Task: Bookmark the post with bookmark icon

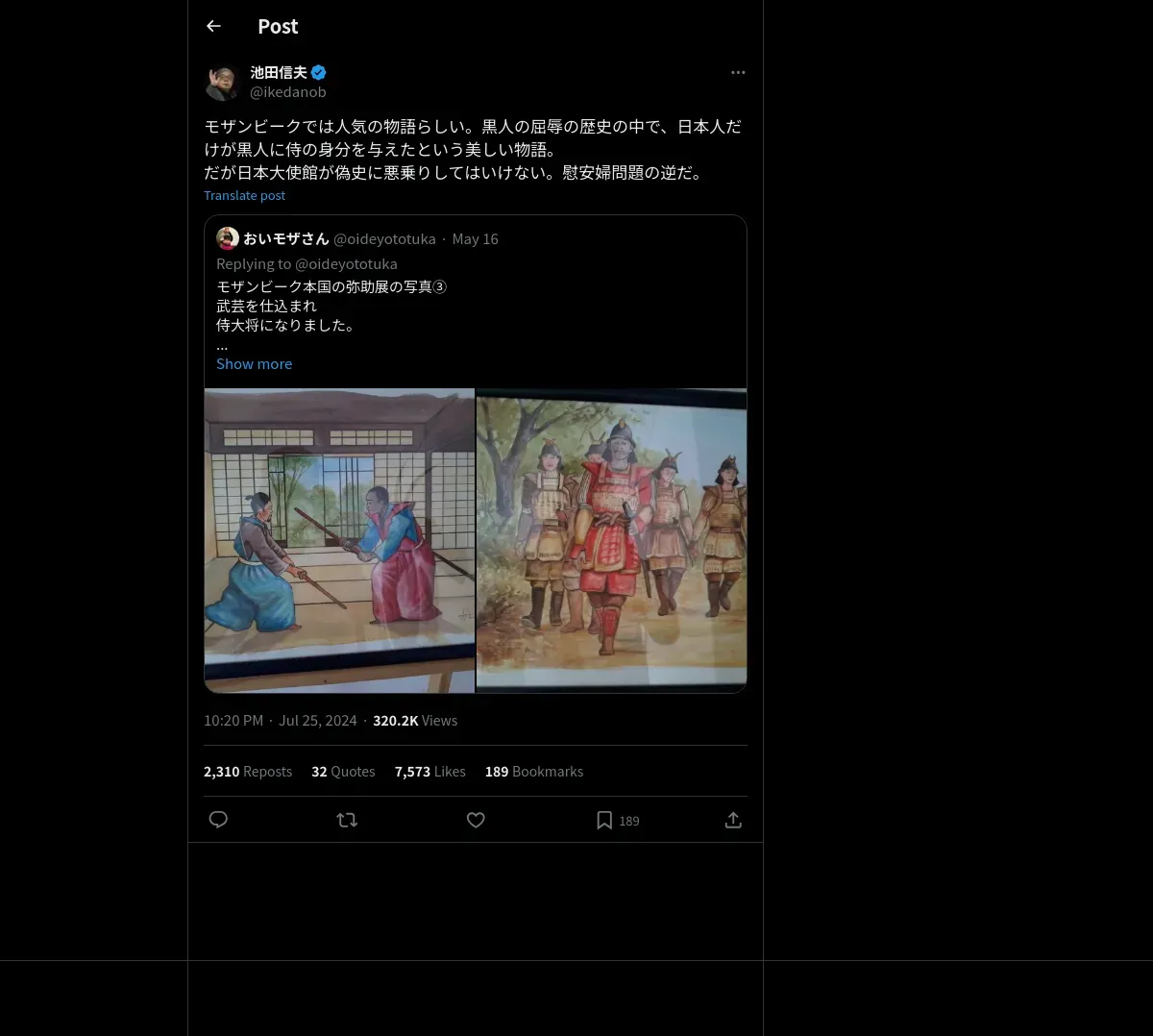Action: 604,820
